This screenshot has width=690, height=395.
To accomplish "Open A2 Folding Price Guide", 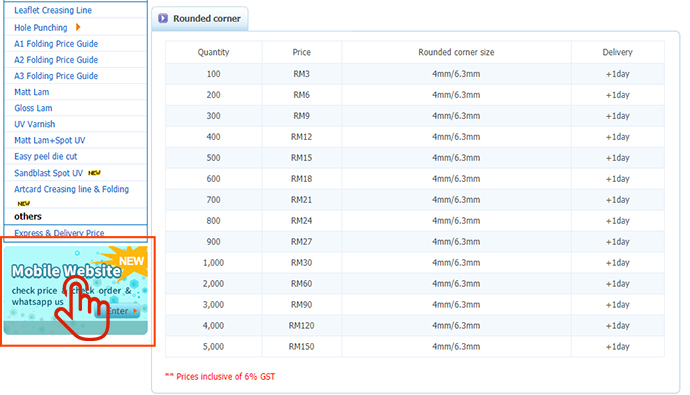I will click(56, 60).
